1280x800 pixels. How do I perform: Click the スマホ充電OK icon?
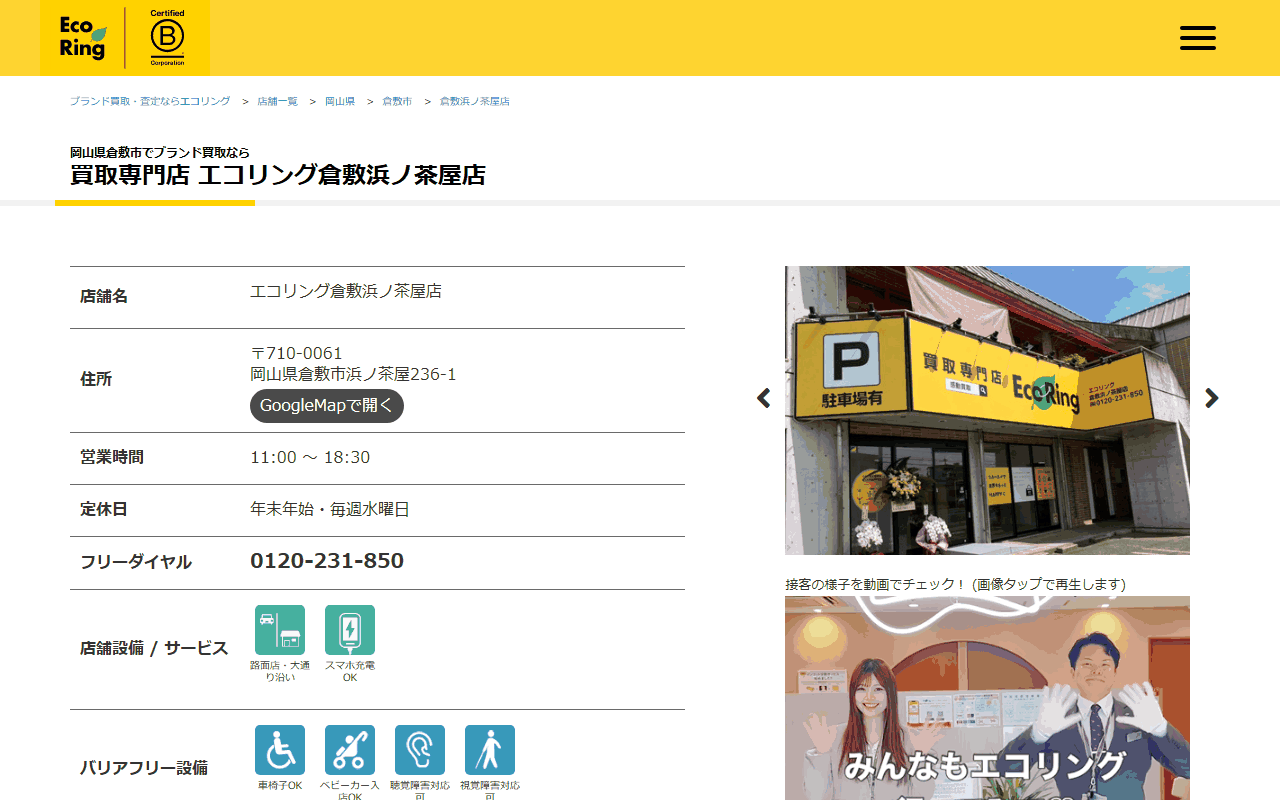[x=350, y=630]
